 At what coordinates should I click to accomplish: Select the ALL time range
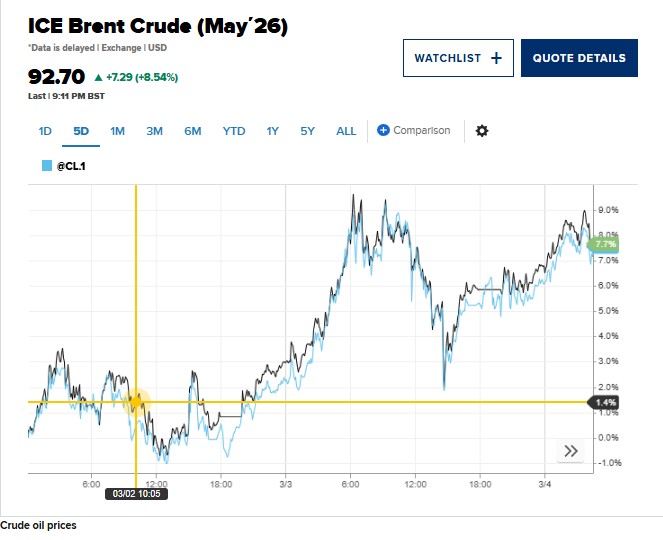346,131
